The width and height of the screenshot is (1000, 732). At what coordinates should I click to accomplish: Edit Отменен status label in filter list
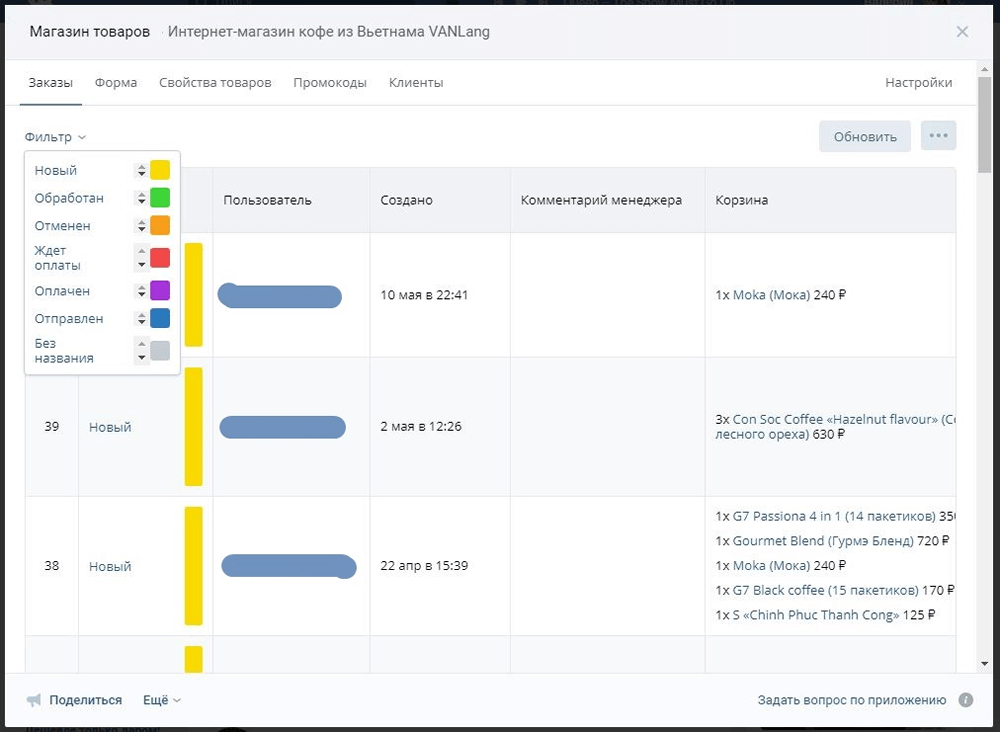(62, 226)
